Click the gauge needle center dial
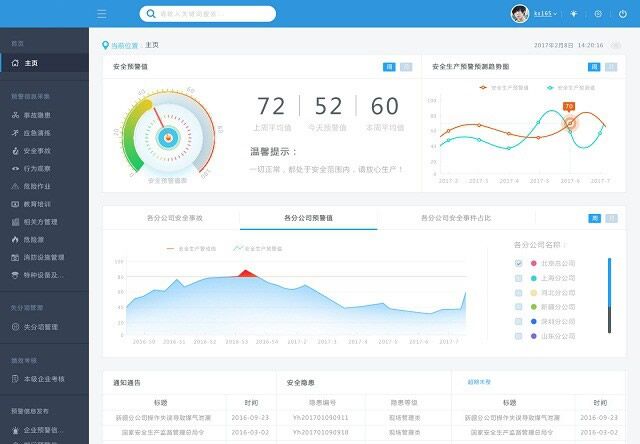The width and height of the screenshot is (640, 444). pyautogui.click(x=168, y=138)
